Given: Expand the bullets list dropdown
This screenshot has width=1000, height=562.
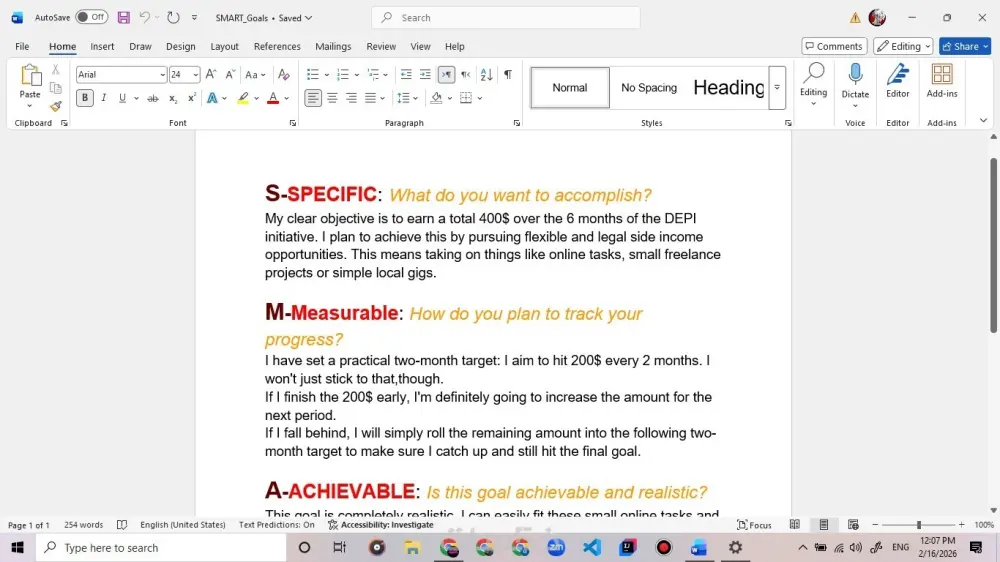Looking at the screenshot, I should pos(327,75).
